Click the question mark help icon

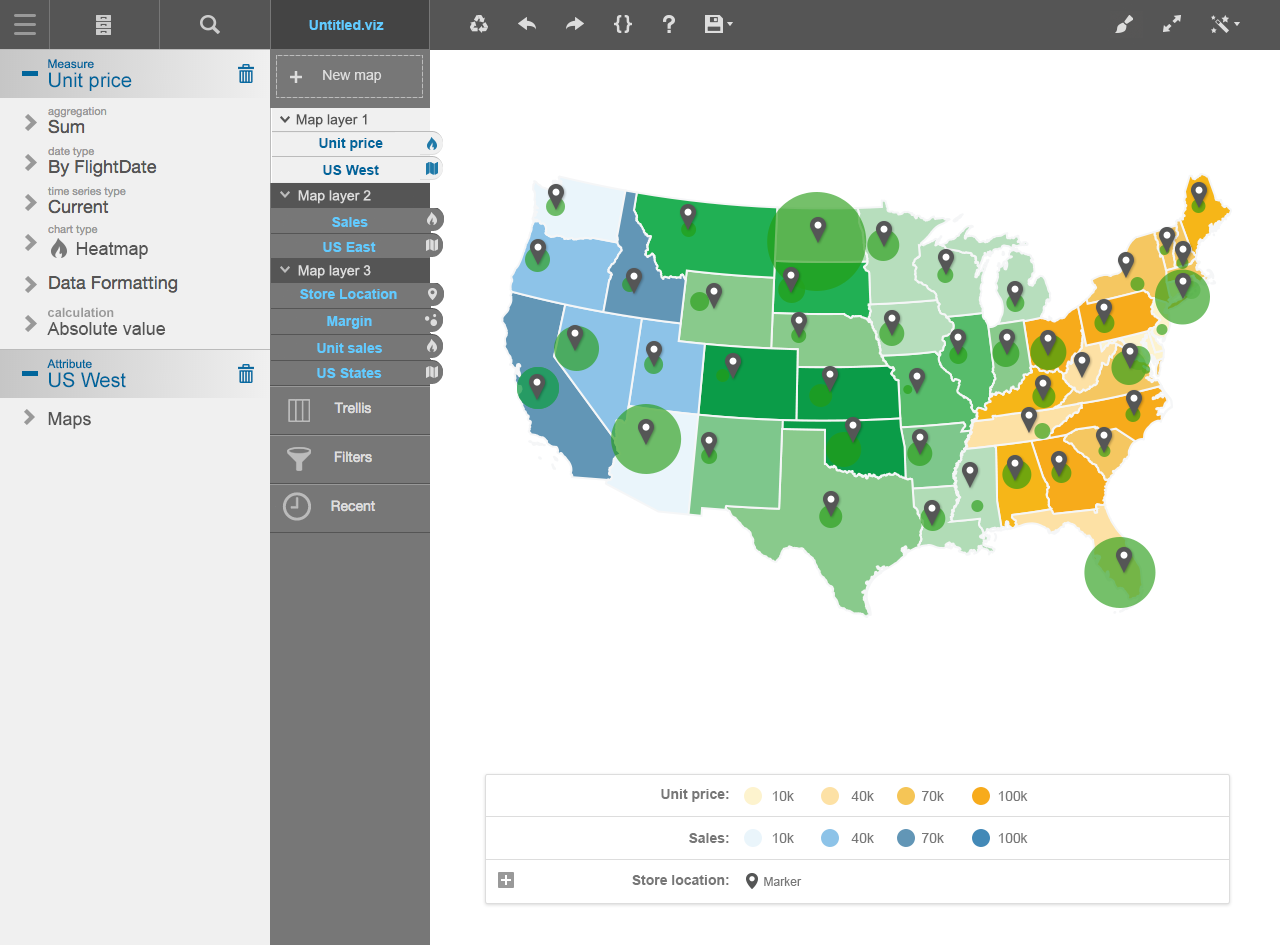tap(669, 24)
